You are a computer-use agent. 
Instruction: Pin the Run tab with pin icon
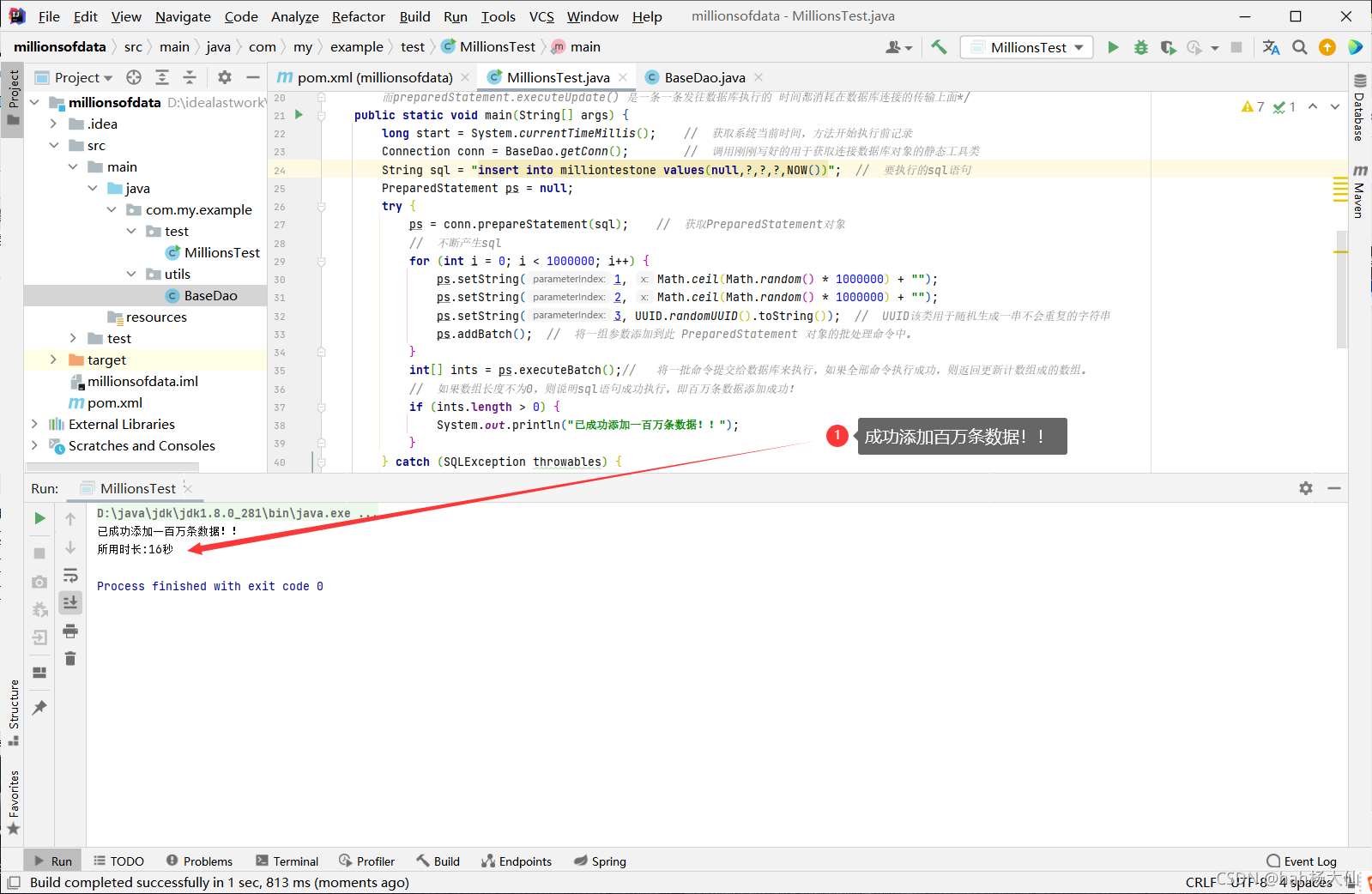39,708
